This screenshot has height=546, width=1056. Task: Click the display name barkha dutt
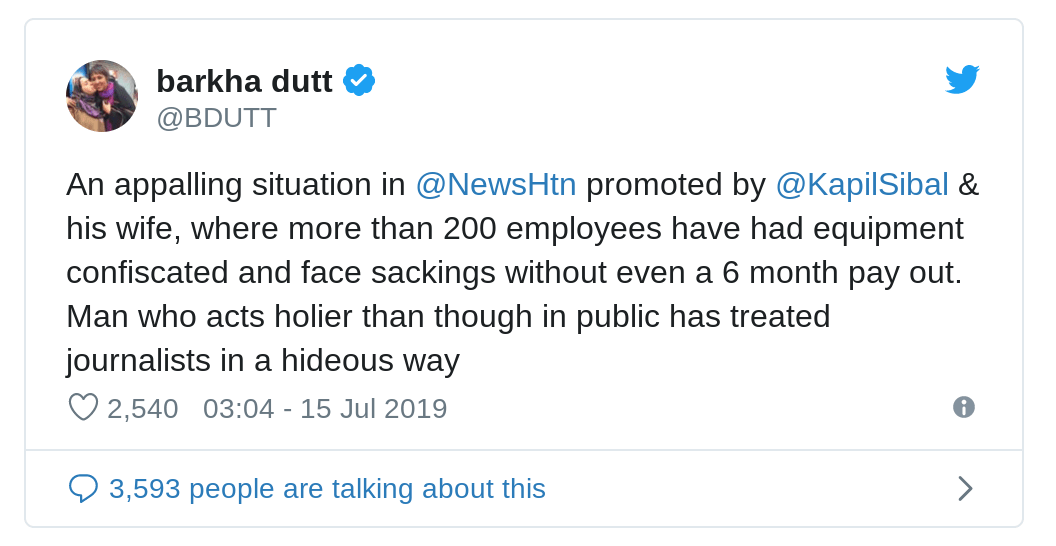[244, 81]
